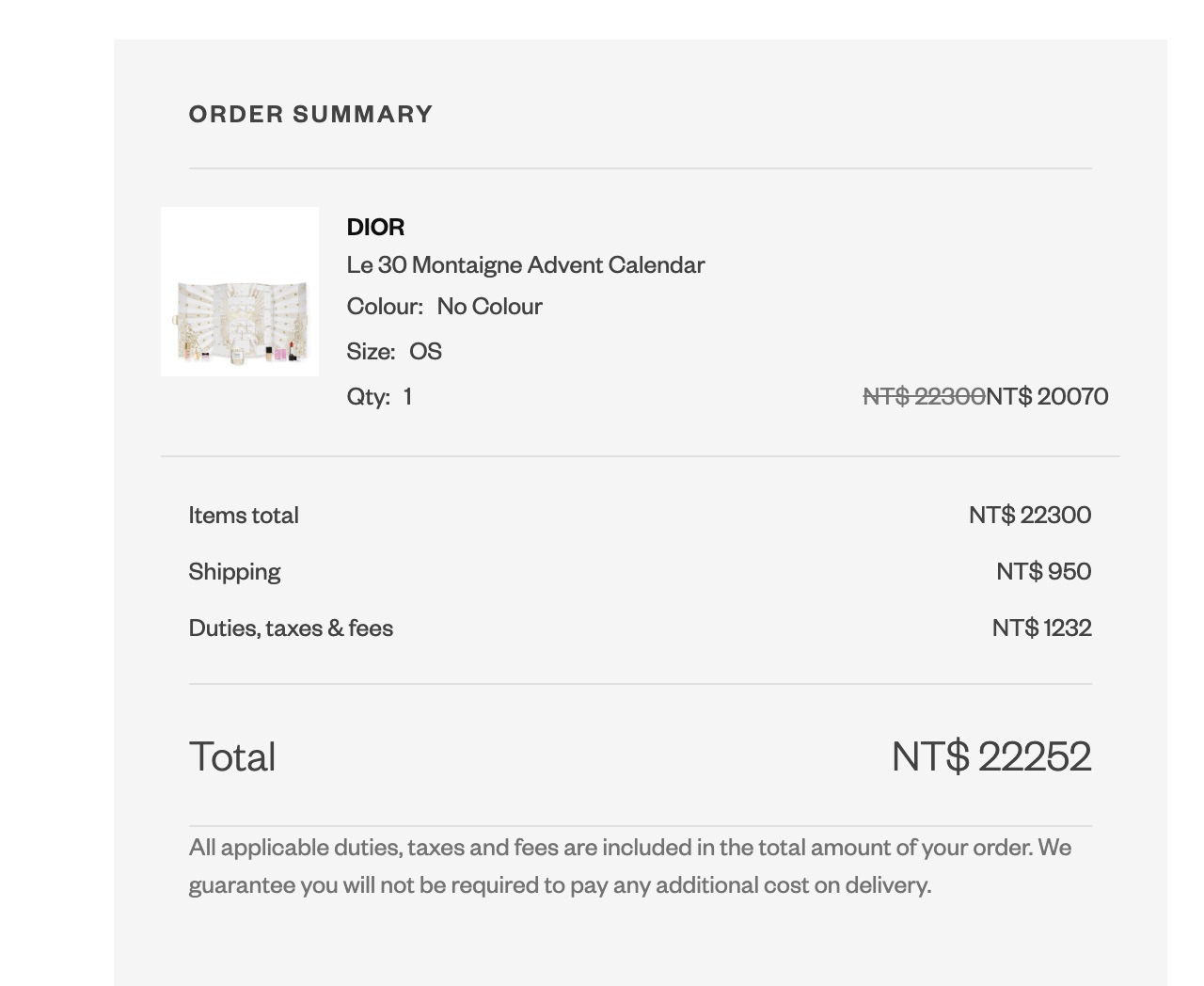Open the Le 30 Montaigne Advent Calendar title
Image resolution: width=1204 pixels, height=986 pixels.
[525, 264]
